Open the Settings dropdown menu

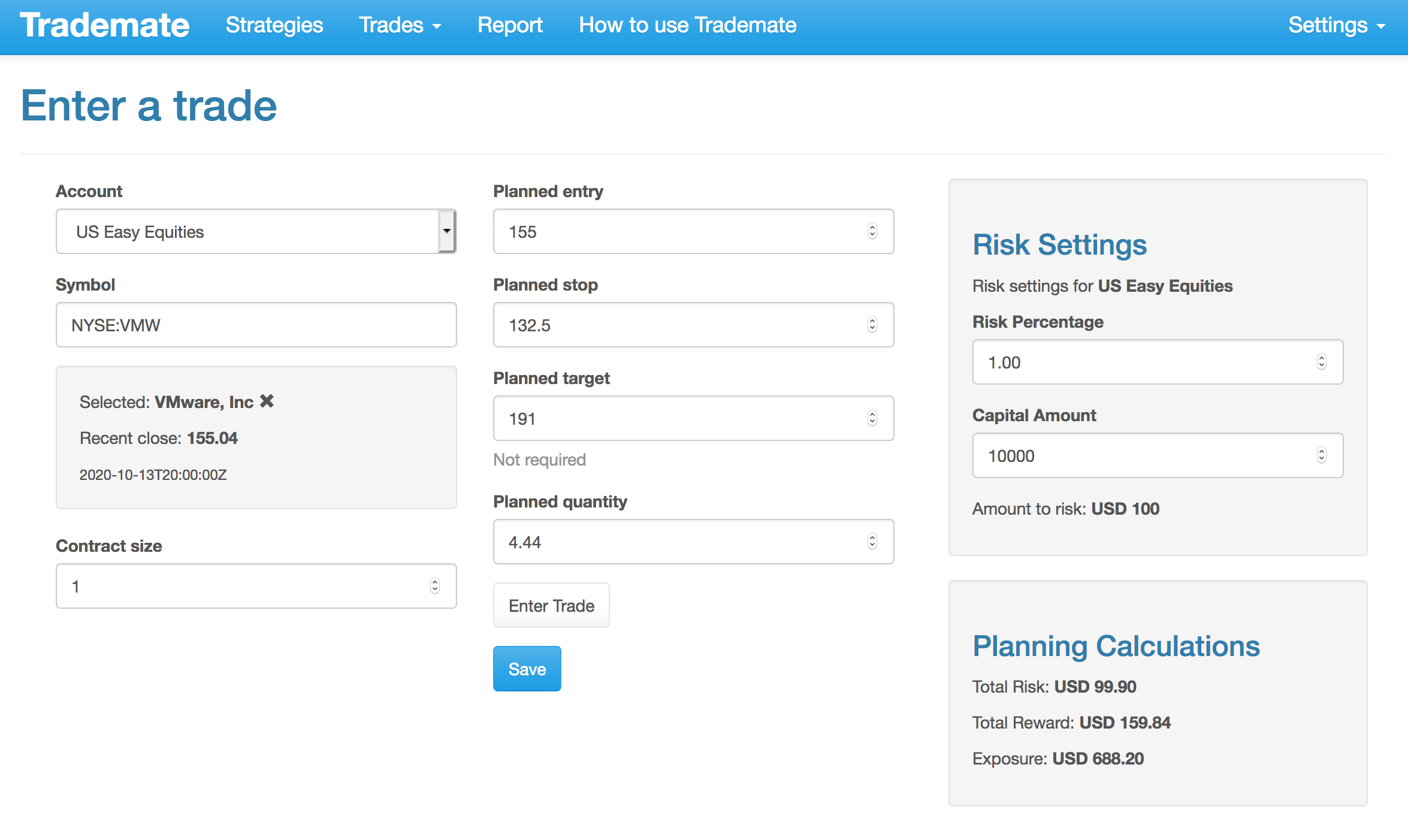pyautogui.click(x=1337, y=25)
